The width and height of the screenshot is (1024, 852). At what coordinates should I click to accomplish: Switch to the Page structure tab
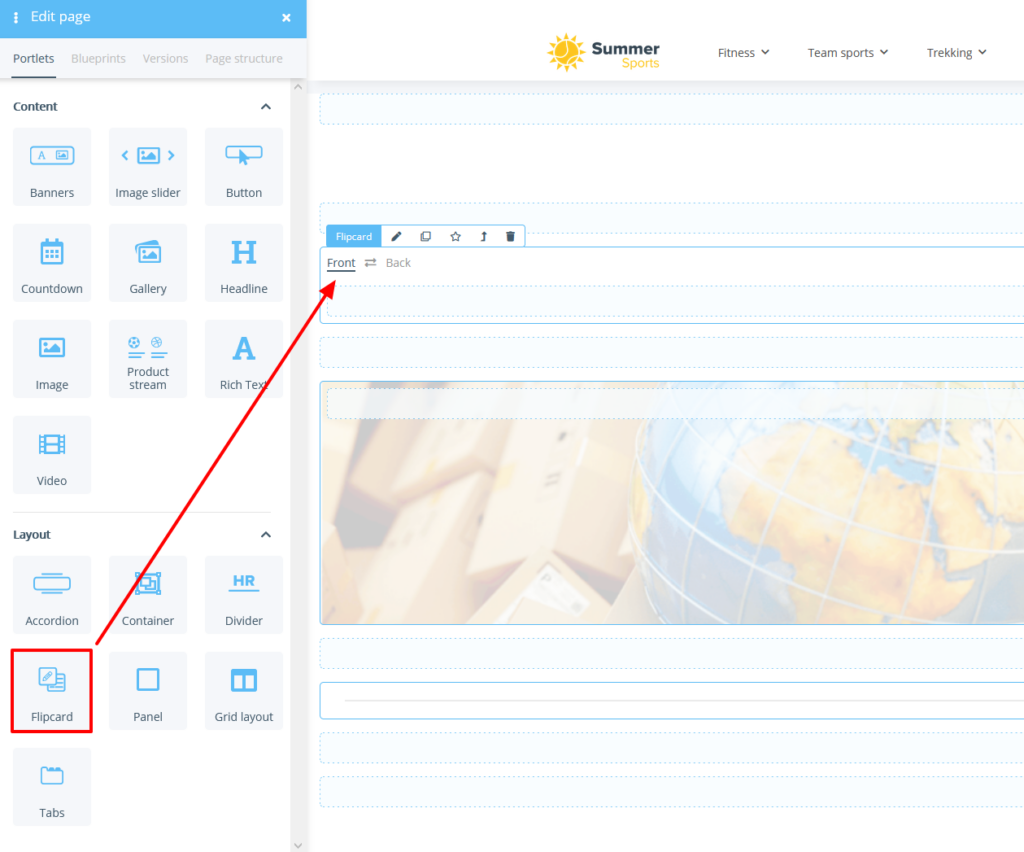click(243, 58)
